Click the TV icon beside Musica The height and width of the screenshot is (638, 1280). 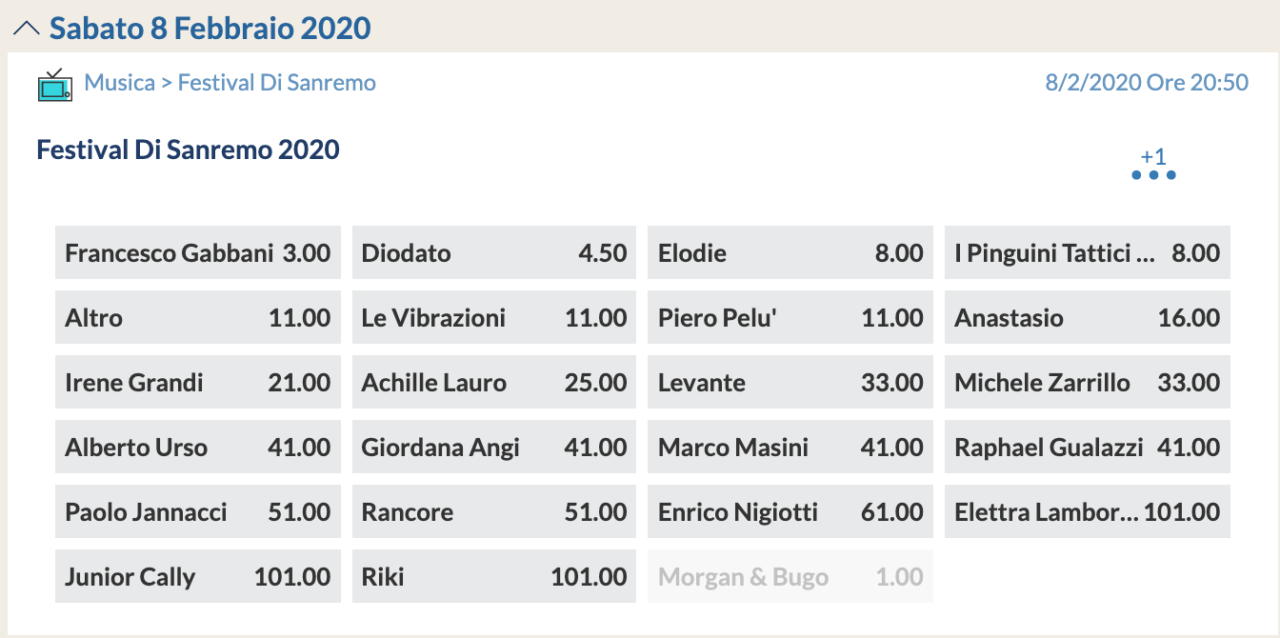point(55,84)
